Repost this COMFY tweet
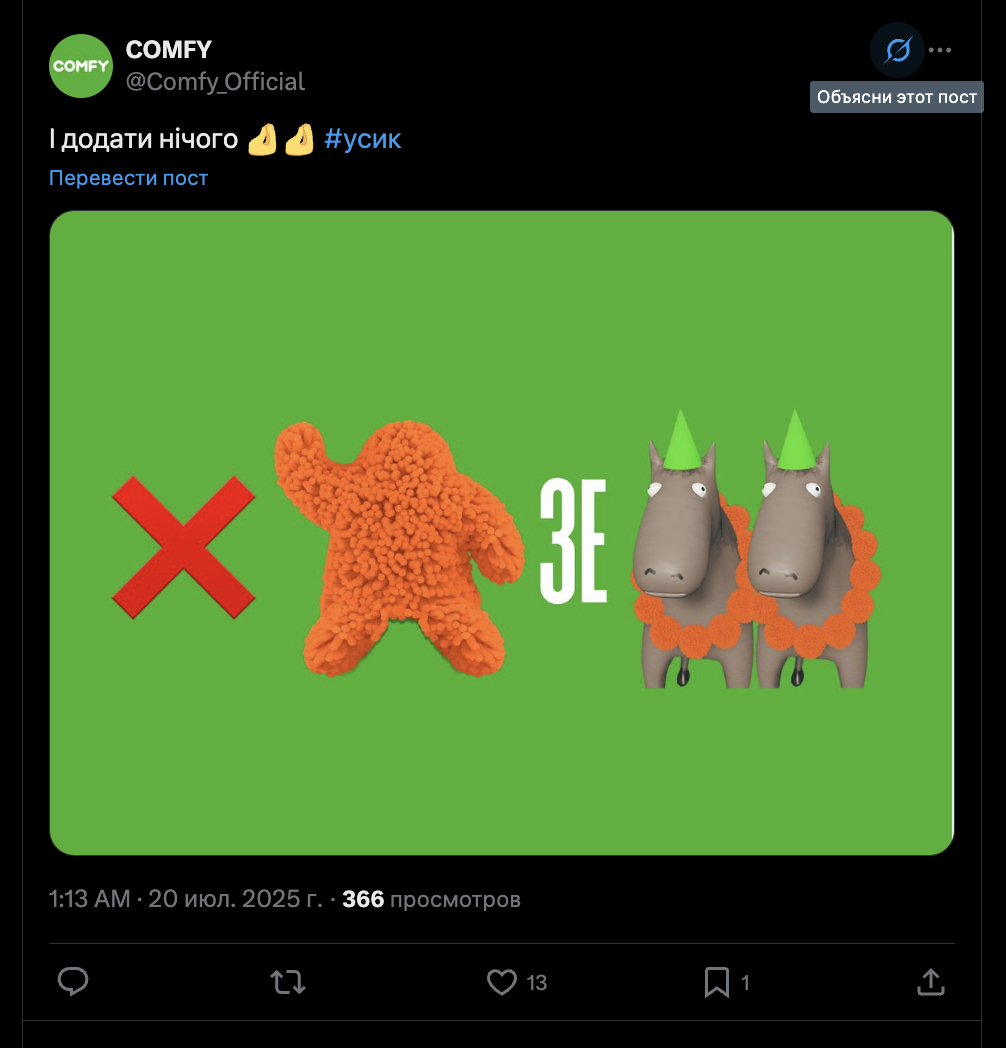 pyautogui.click(x=288, y=982)
